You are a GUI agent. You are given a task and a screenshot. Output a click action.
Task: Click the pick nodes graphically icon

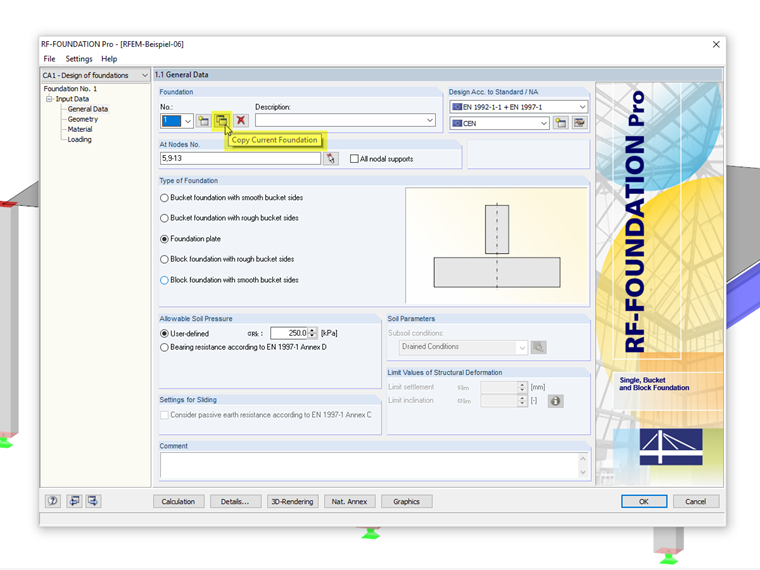[x=331, y=158]
